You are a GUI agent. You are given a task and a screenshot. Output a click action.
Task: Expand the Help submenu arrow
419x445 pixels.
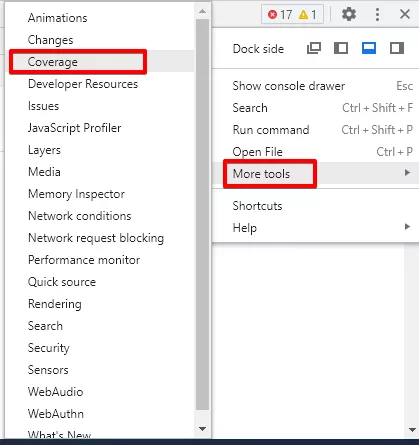[x=407, y=227]
